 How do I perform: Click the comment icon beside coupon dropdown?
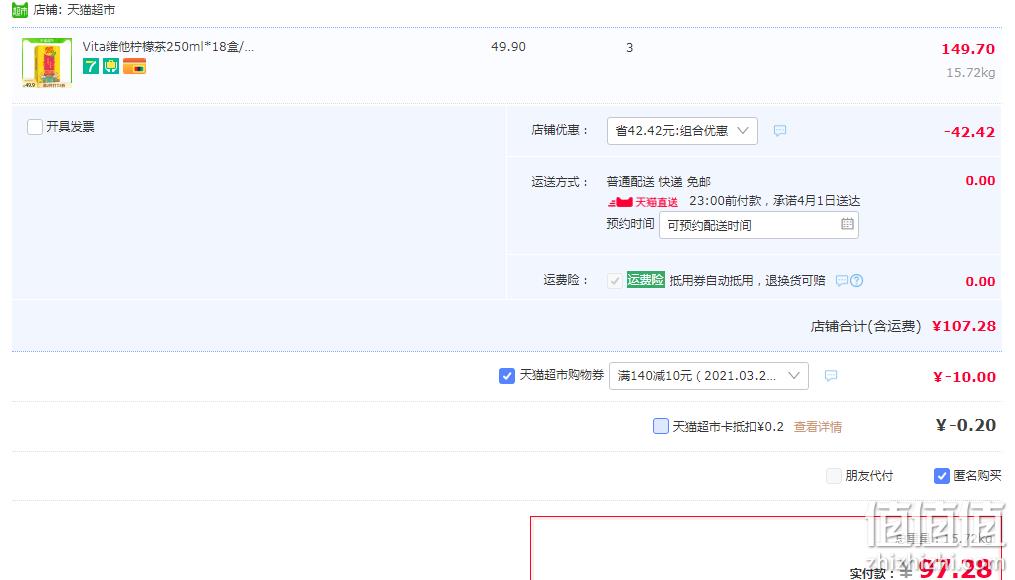point(831,376)
